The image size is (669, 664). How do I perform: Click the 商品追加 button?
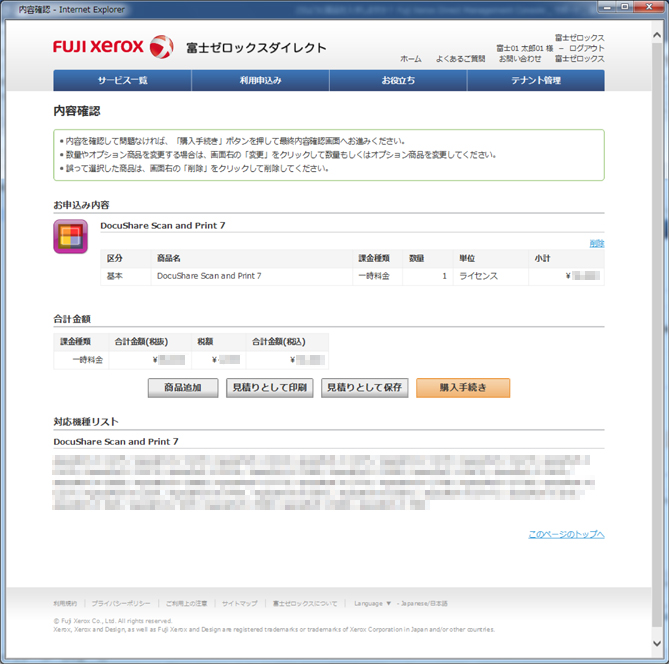183,388
